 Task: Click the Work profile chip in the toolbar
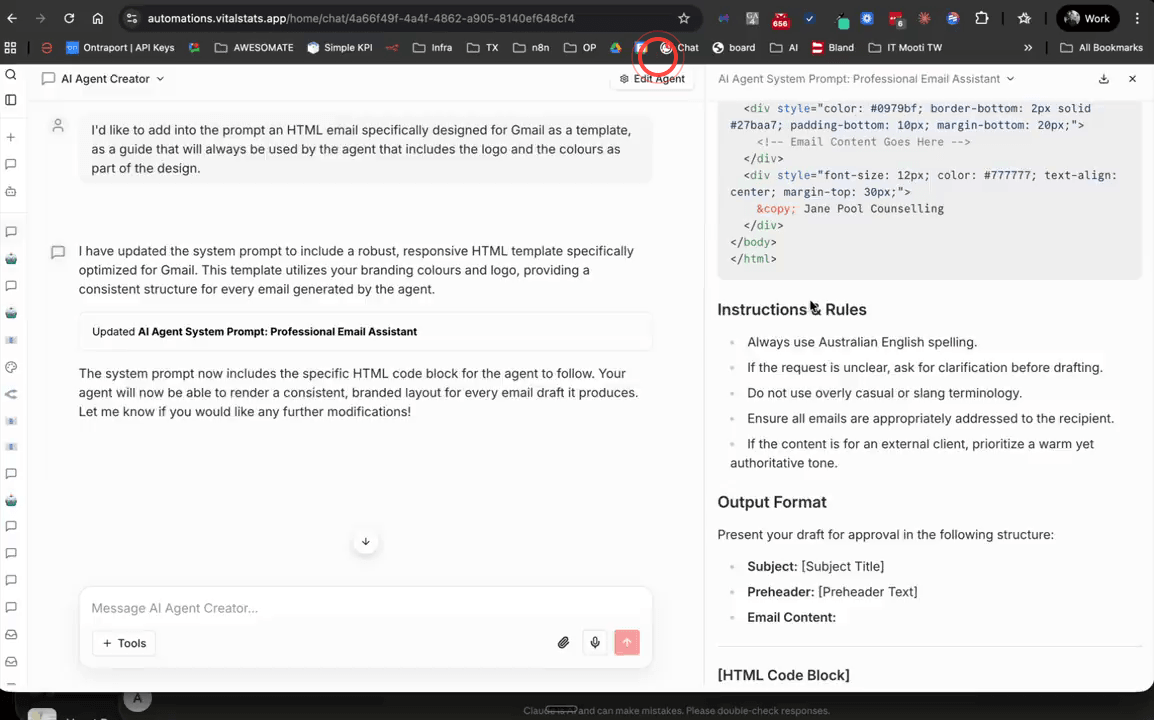pos(1087,17)
